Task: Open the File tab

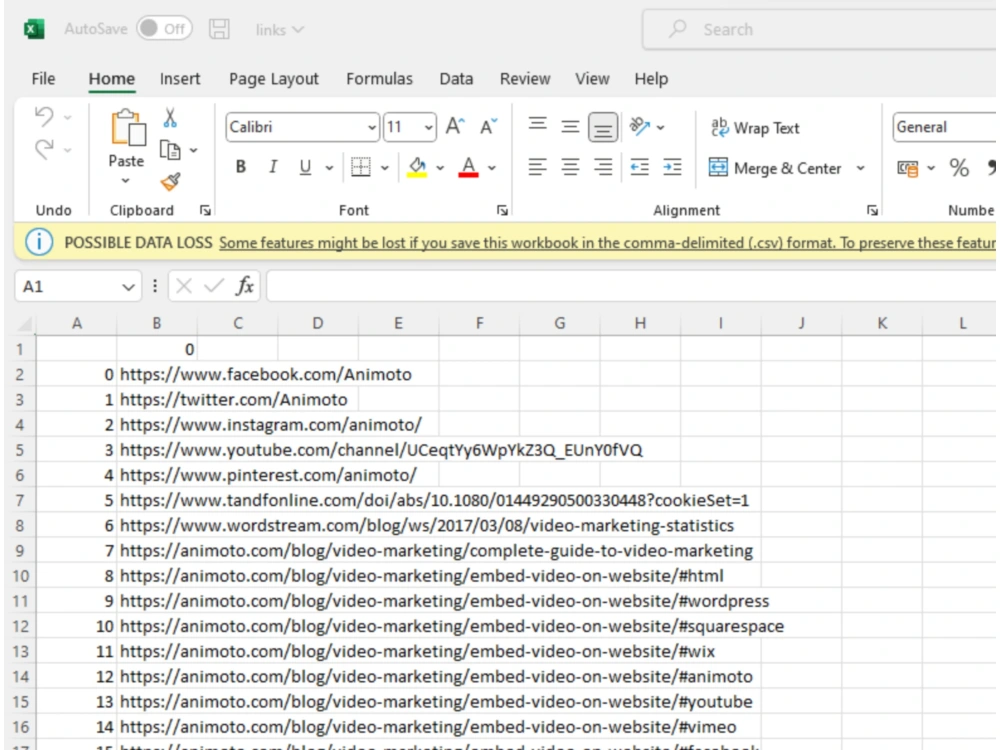Action: (x=43, y=78)
